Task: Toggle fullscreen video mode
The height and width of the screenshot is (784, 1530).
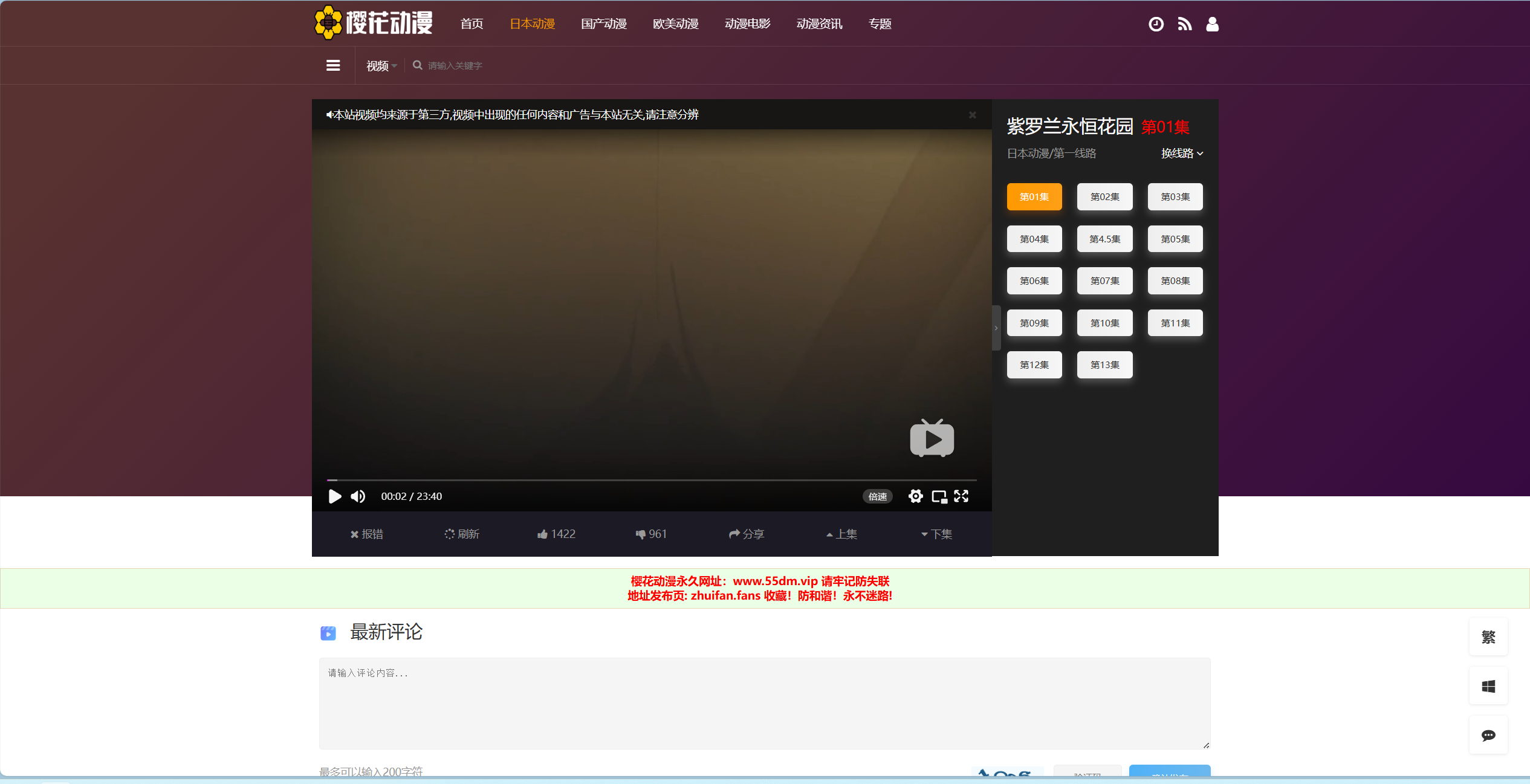Action: (961, 496)
